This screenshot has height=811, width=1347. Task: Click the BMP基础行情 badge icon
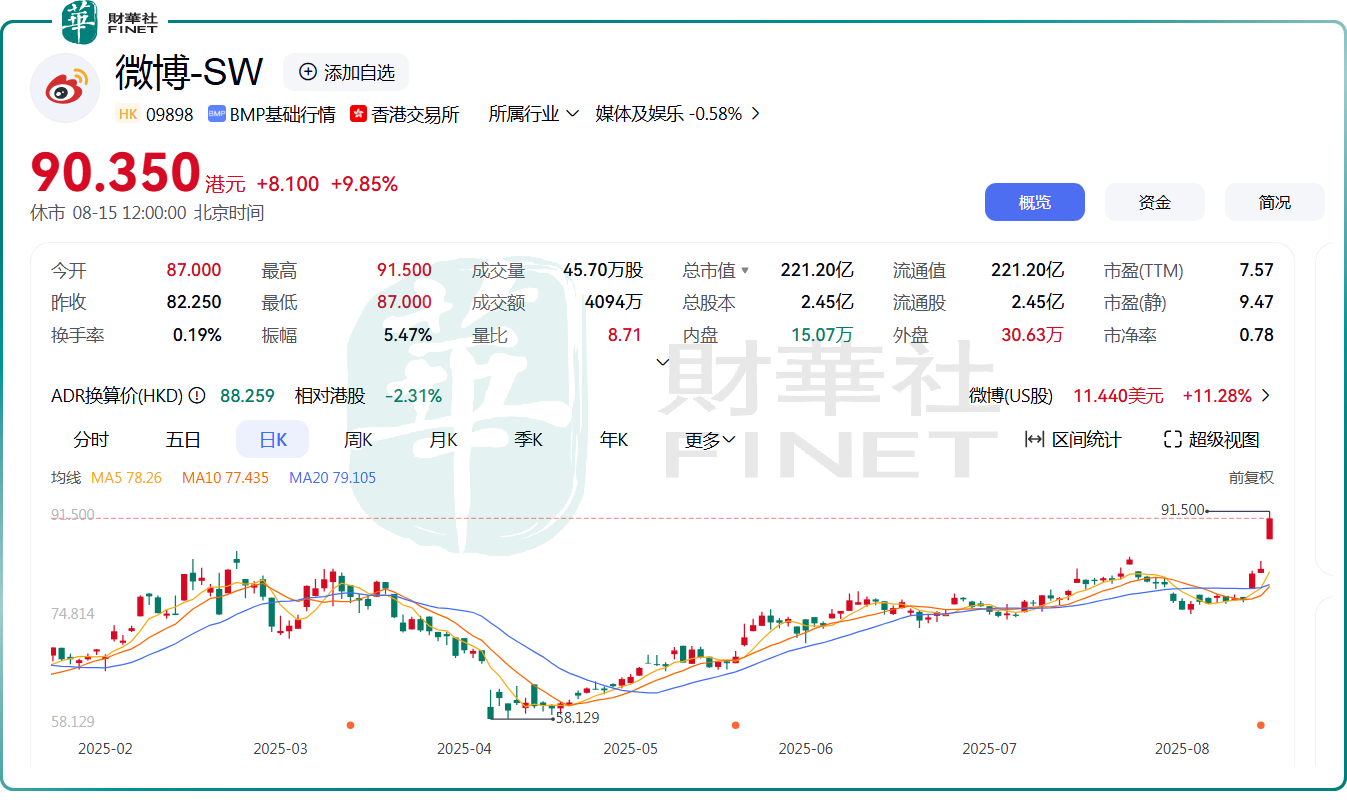tap(216, 114)
